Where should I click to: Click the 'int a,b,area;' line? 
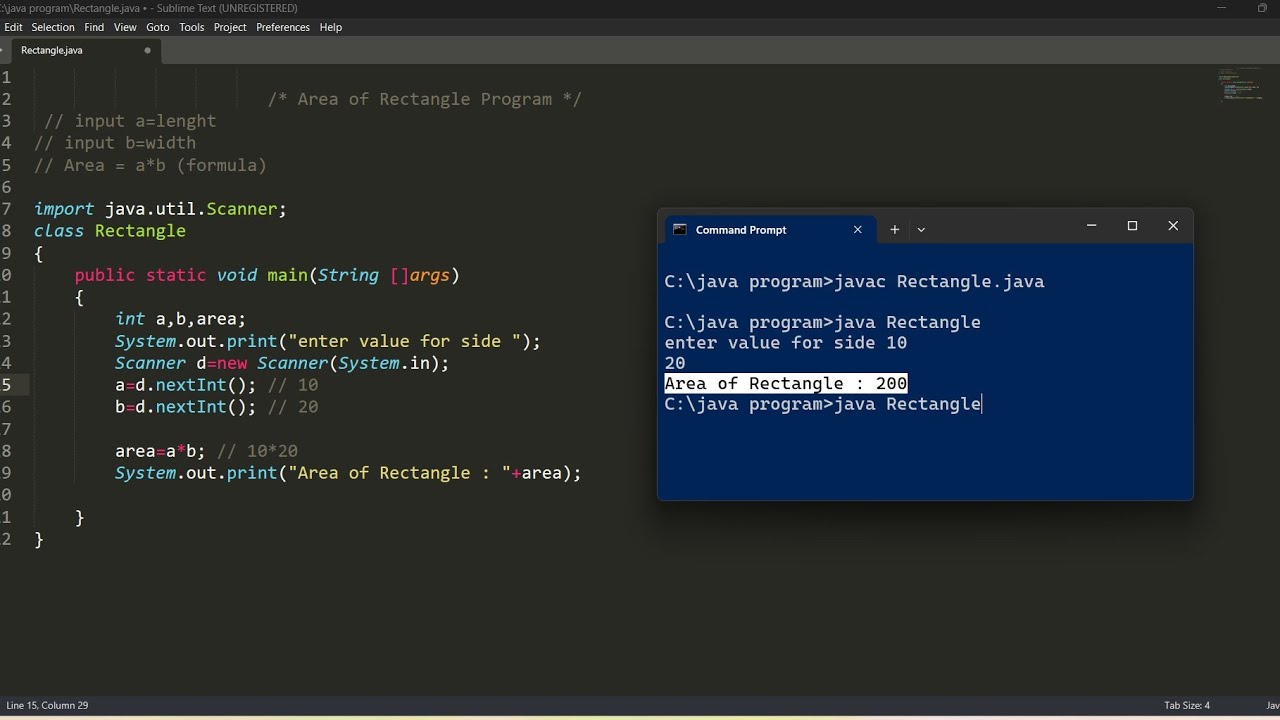click(x=180, y=319)
